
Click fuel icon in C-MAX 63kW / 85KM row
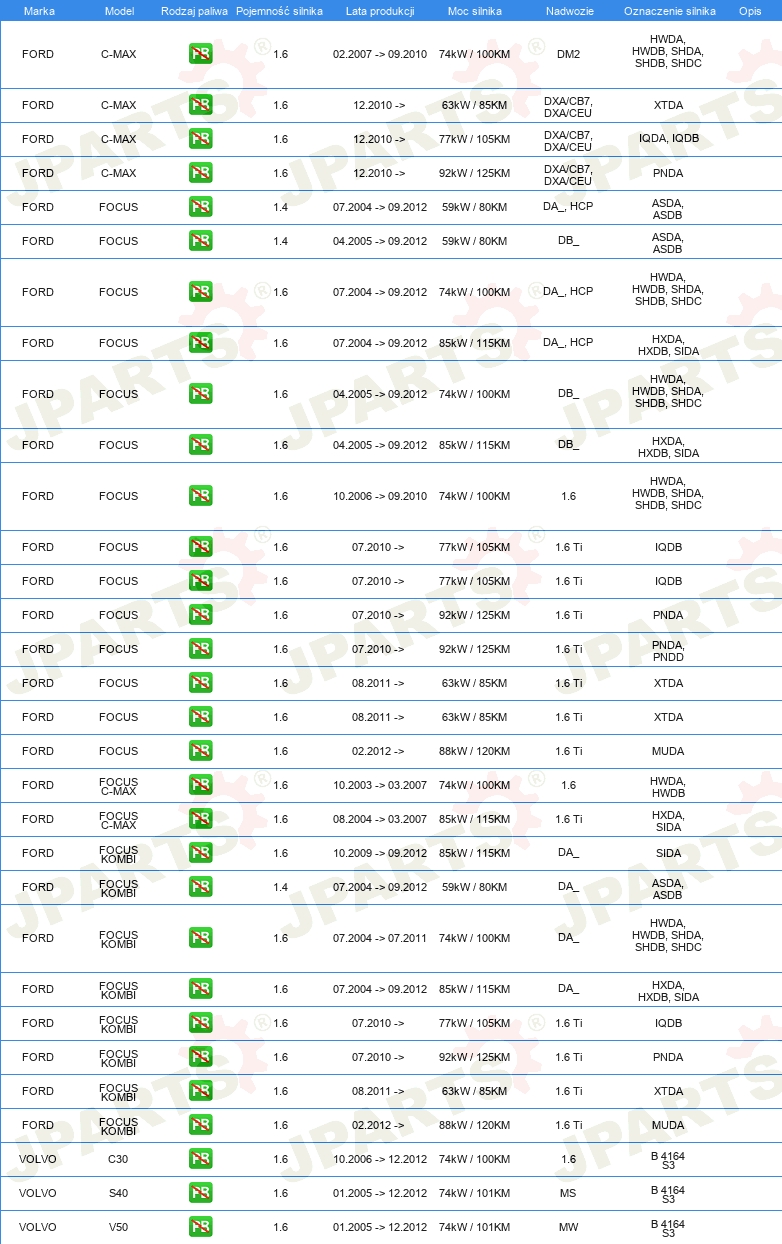point(200,105)
